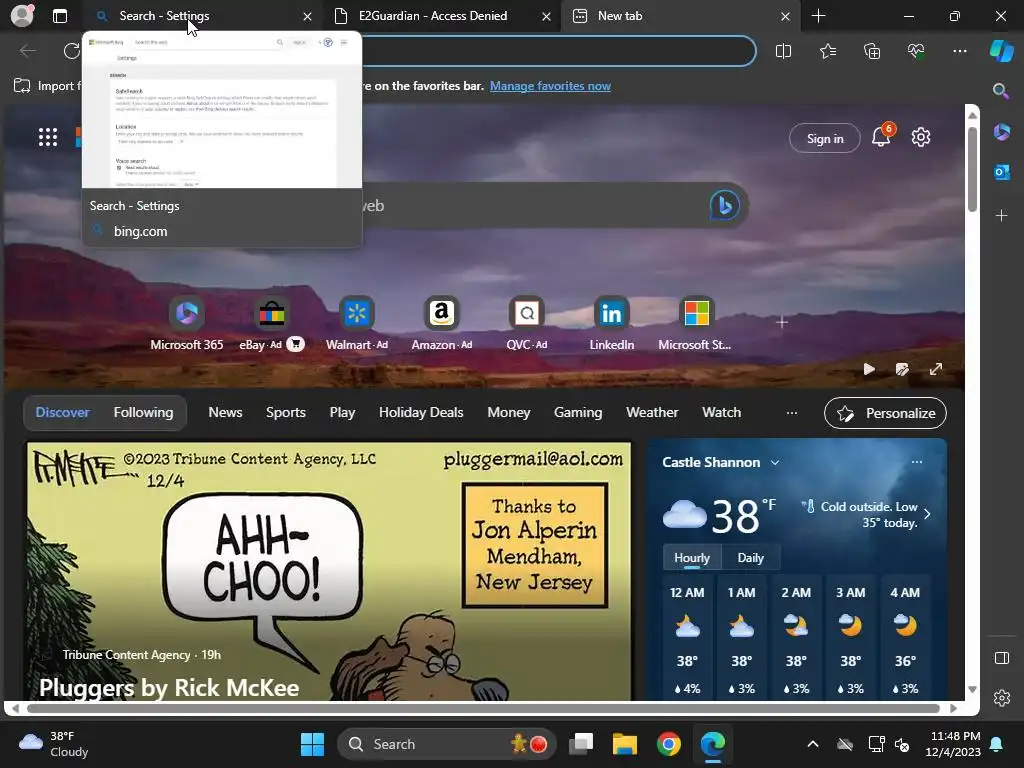Expand background to full view icon
1024x768 pixels.
point(936,369)
